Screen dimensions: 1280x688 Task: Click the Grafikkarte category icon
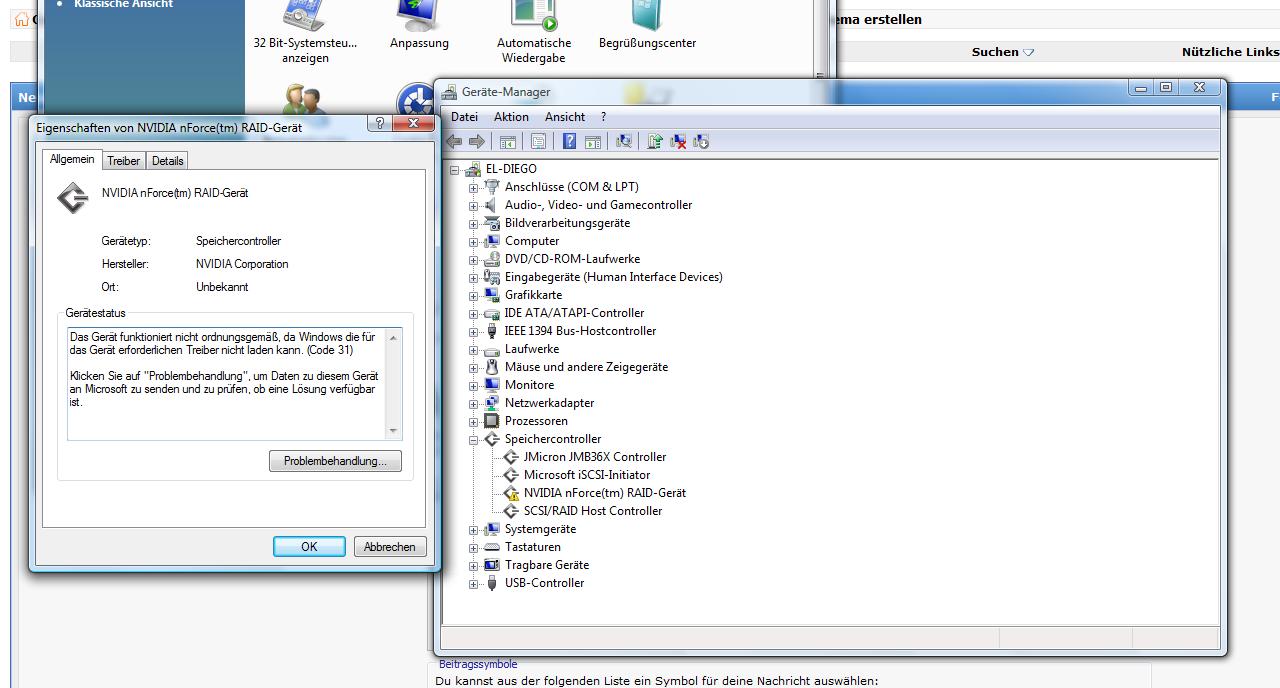point(492,295)
